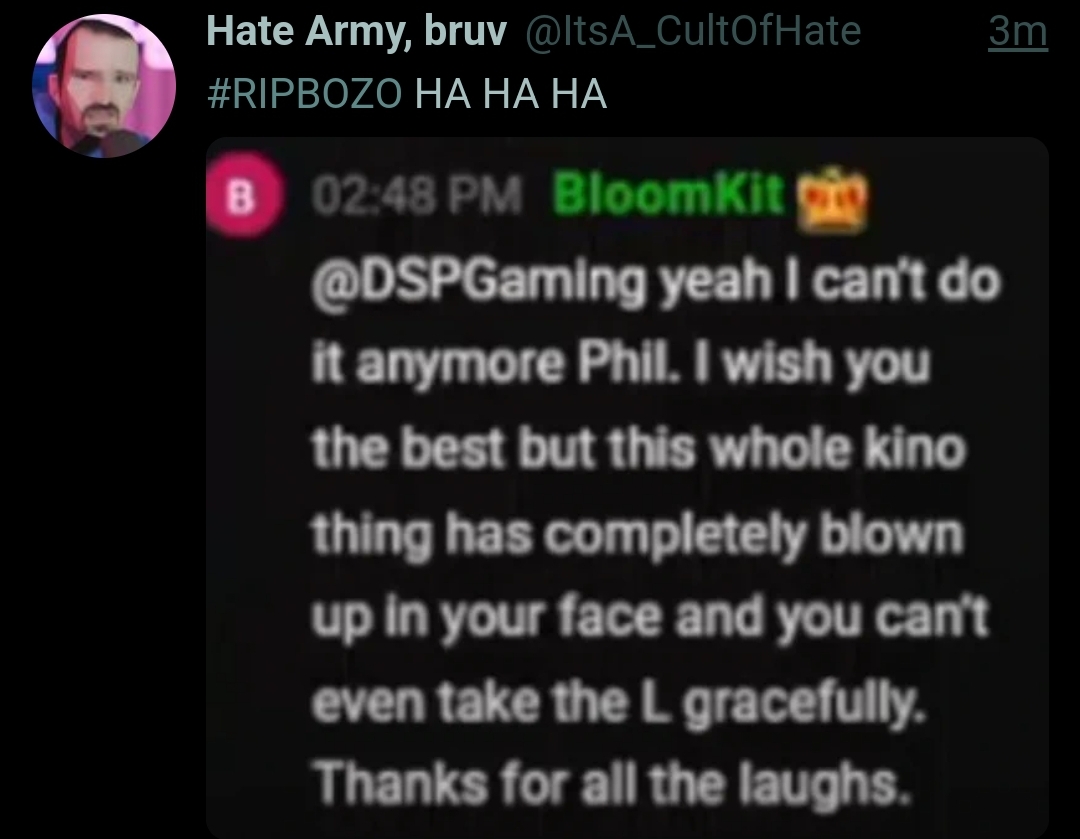The image size is (1080, 839).
Task: Open the 3m tweet timestamp link
Action: point(1018,32)
